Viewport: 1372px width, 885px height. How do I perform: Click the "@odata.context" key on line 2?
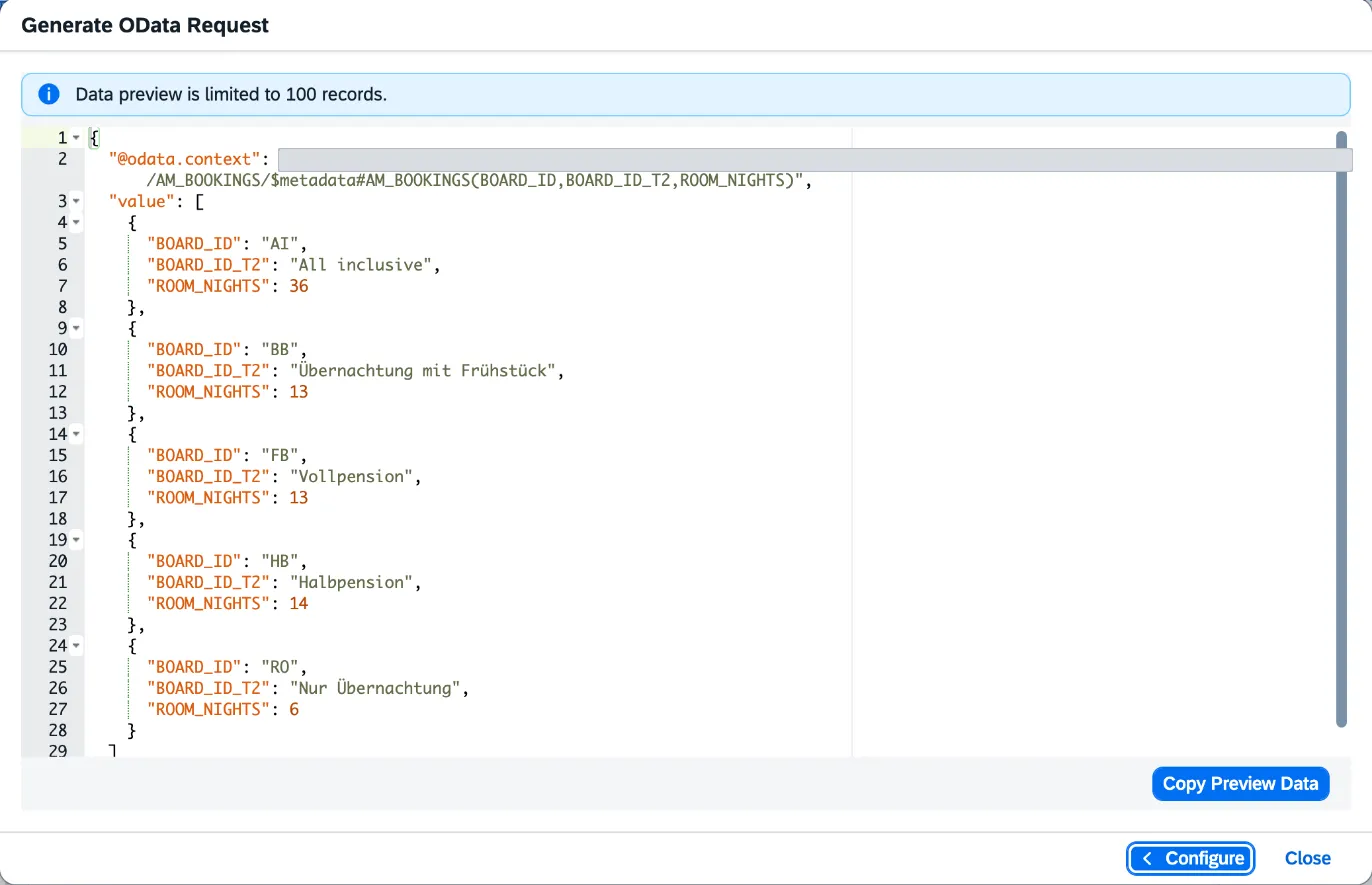(185, 159)
